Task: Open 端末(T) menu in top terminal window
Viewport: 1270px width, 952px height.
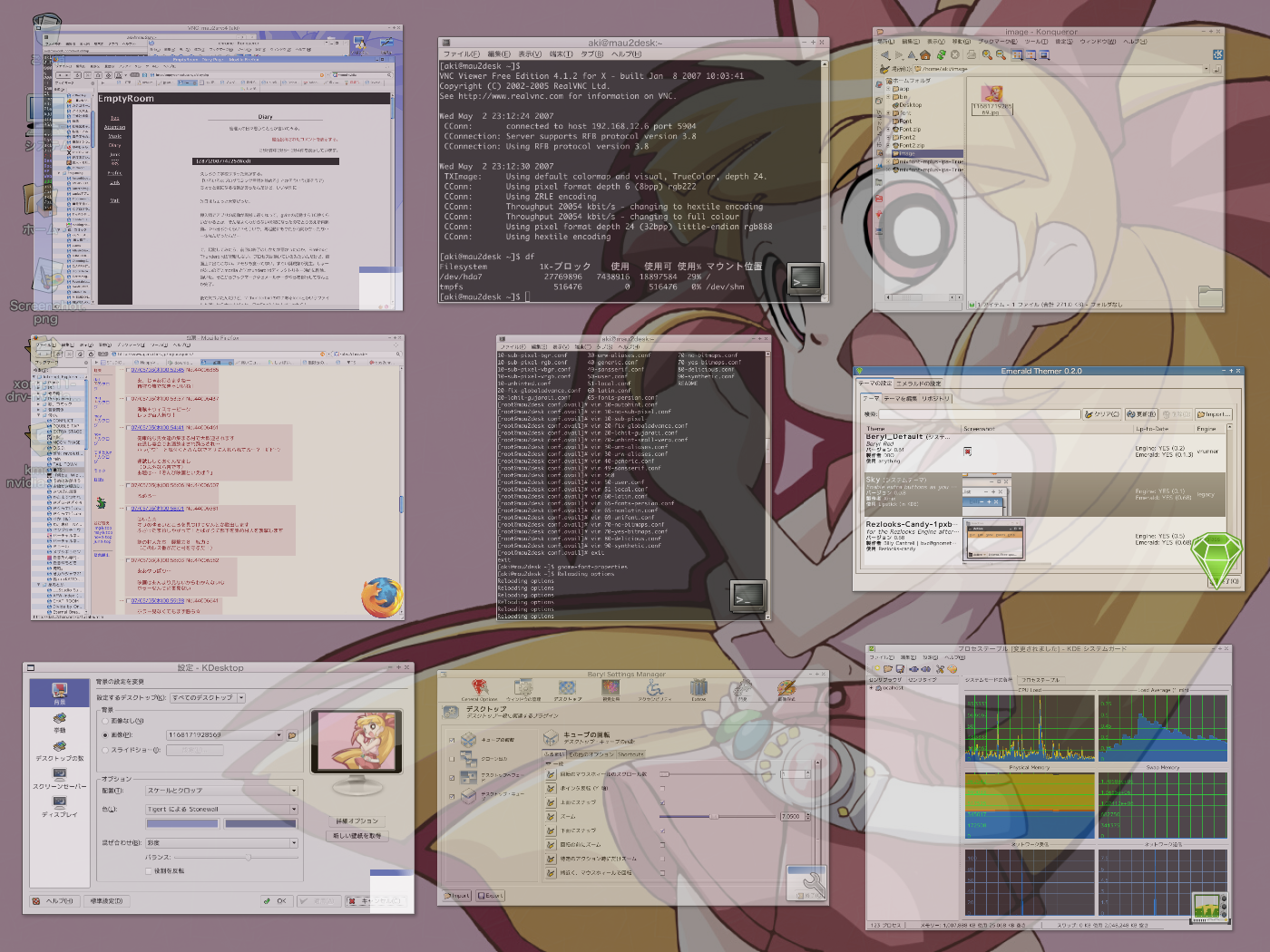Action: [x=562, y=53]
